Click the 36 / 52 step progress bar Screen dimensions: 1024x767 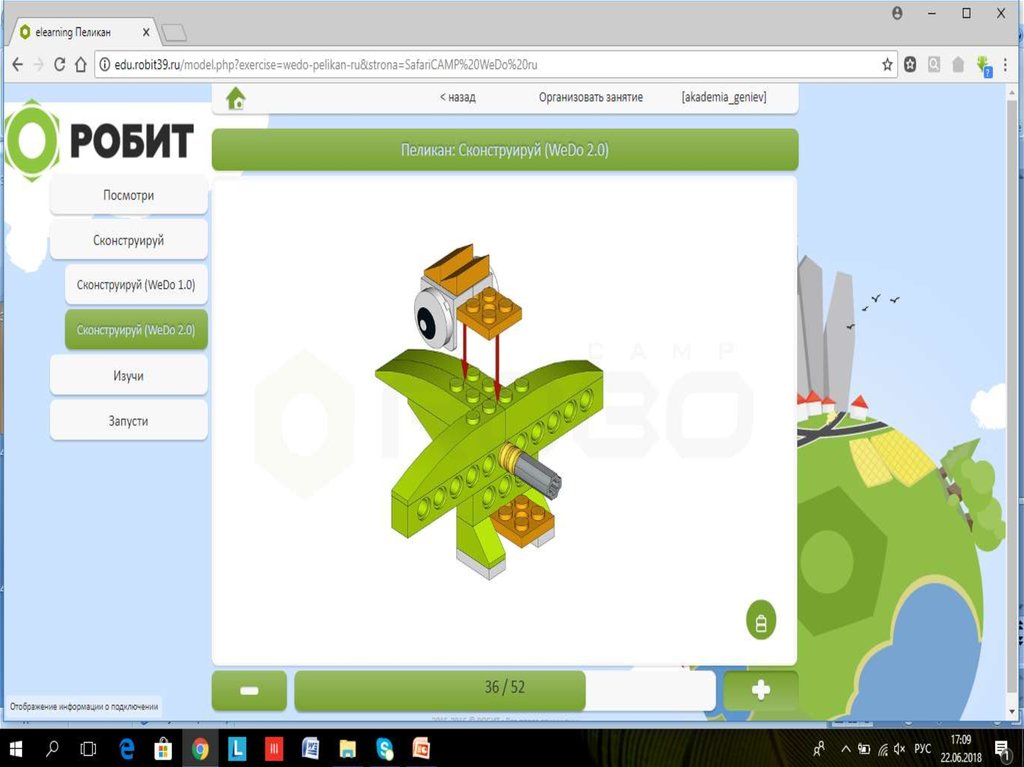tap(505, 690)
